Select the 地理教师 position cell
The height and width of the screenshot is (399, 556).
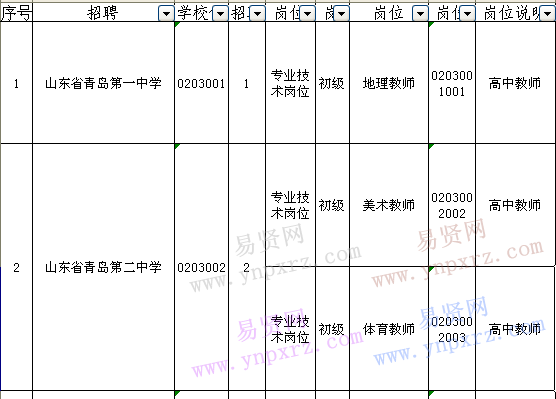coord(389,83)
